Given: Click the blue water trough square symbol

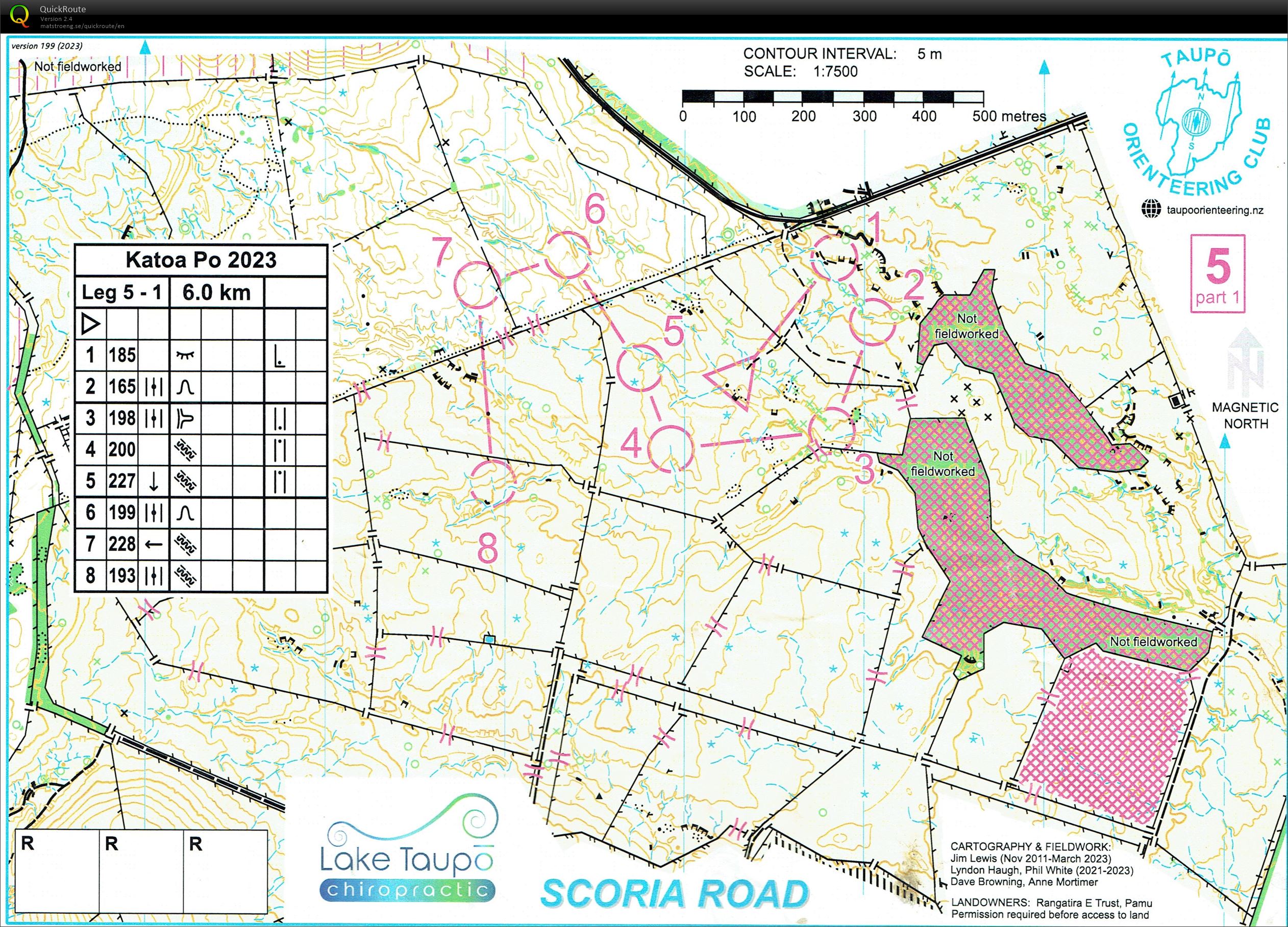Looking at the screenshot, I should pyautogui.click(x=489, y=639).
